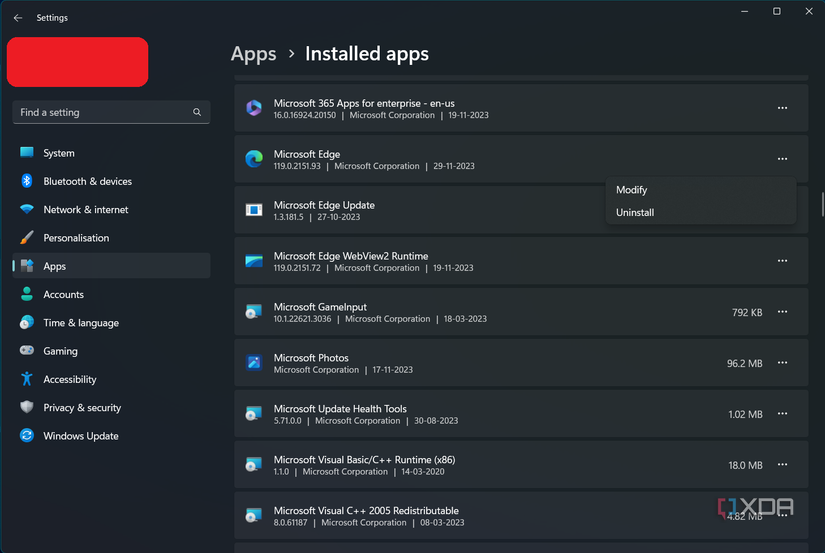825x553 pixels.
Task: Select Modify from the context menu
Action: click(x=632, y=190)
